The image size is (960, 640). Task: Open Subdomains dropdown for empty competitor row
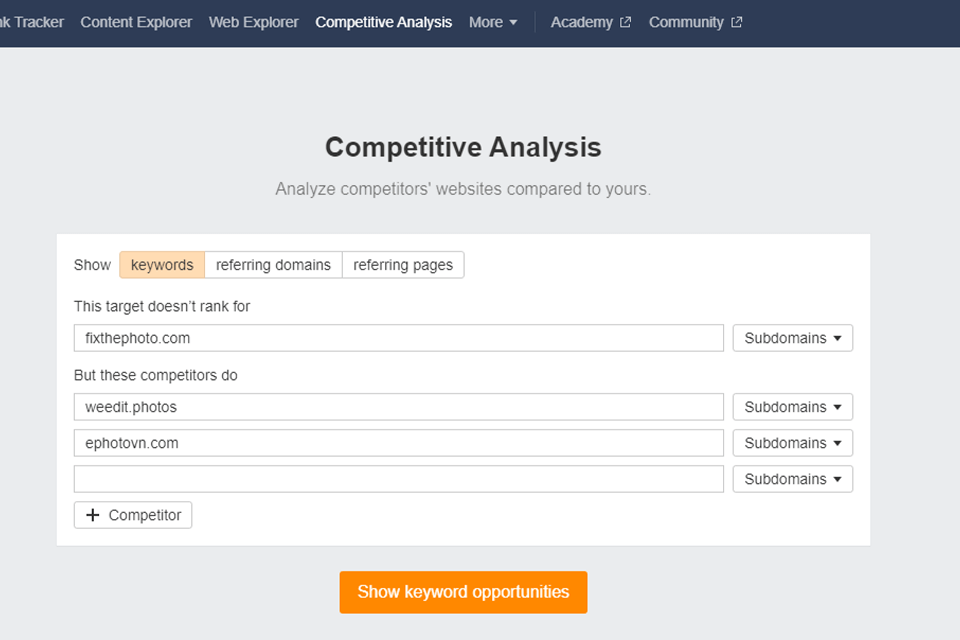click(x=793, y=479)
